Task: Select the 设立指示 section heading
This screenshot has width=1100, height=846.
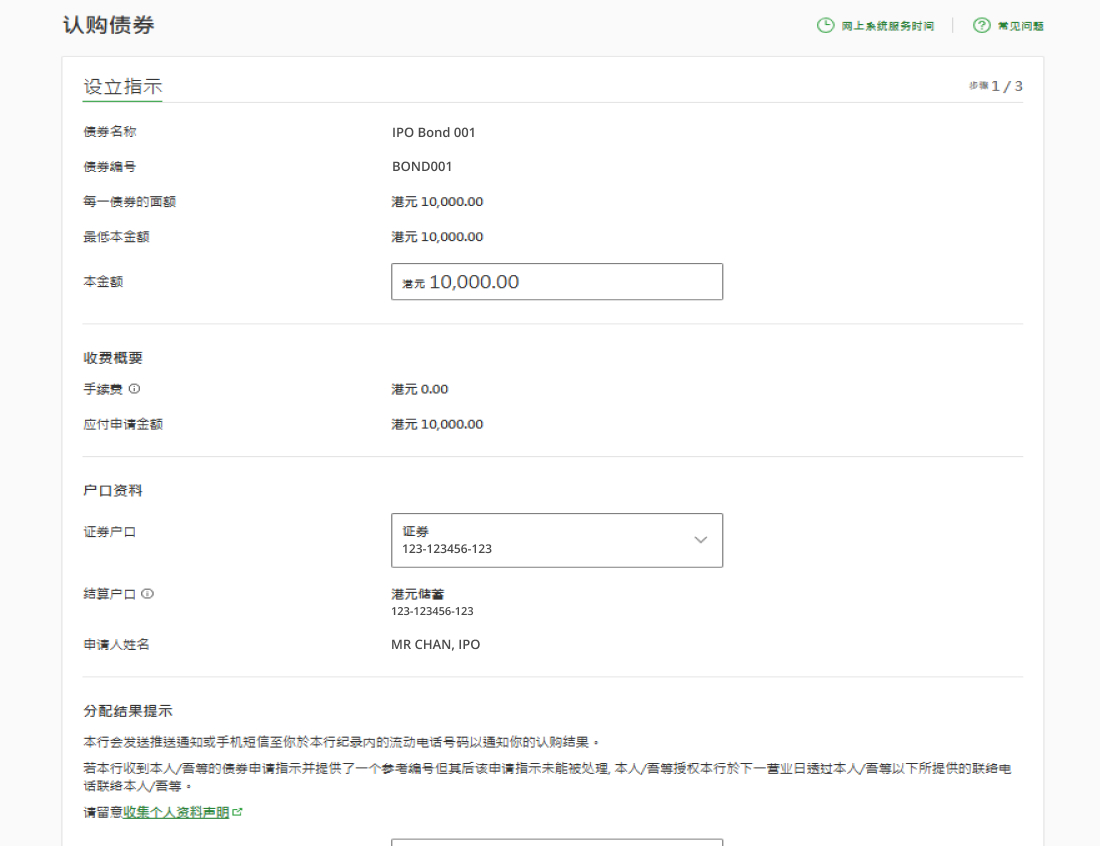Action: 122,87
